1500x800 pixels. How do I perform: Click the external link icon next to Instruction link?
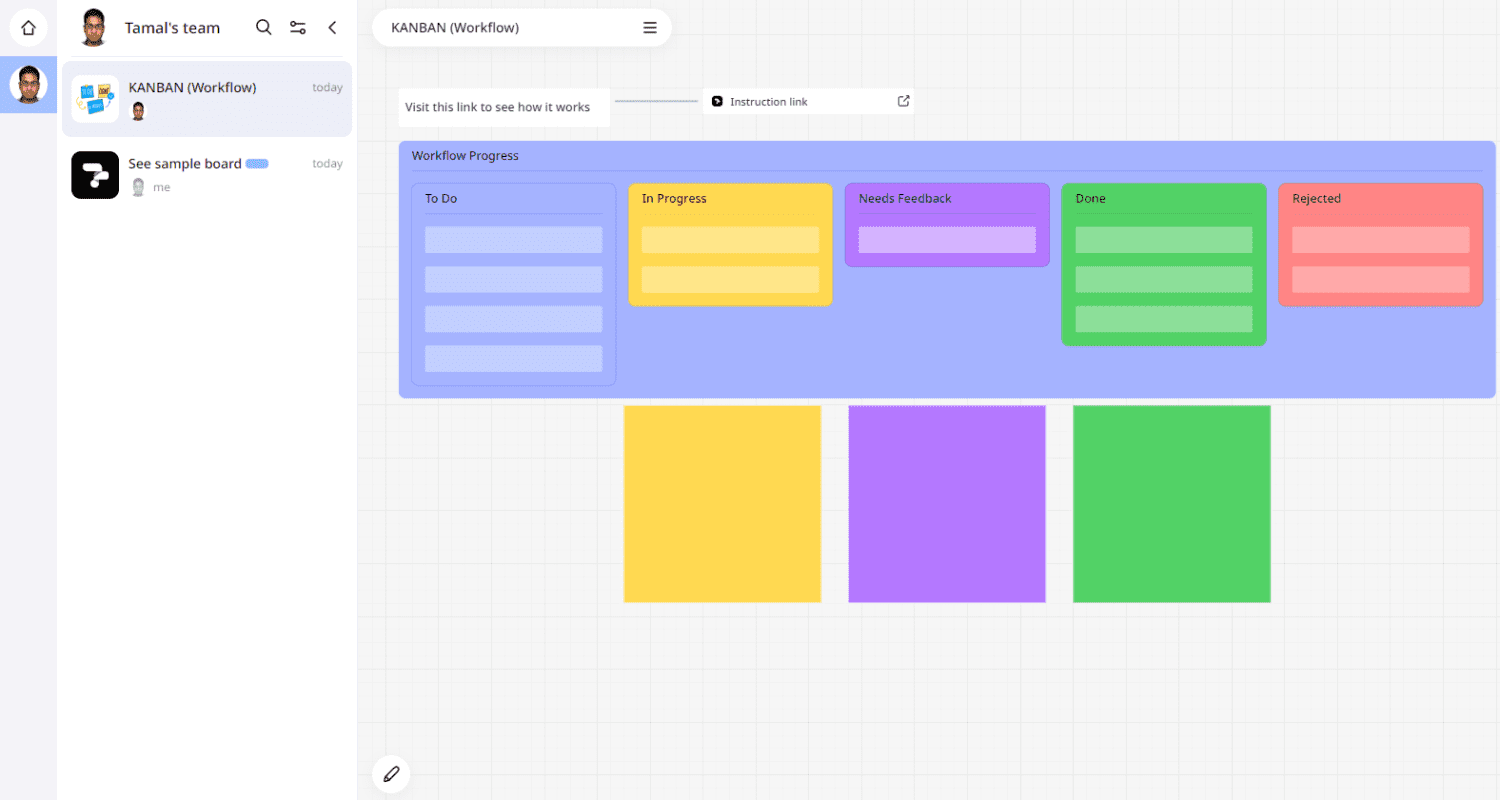pos(903,100)
